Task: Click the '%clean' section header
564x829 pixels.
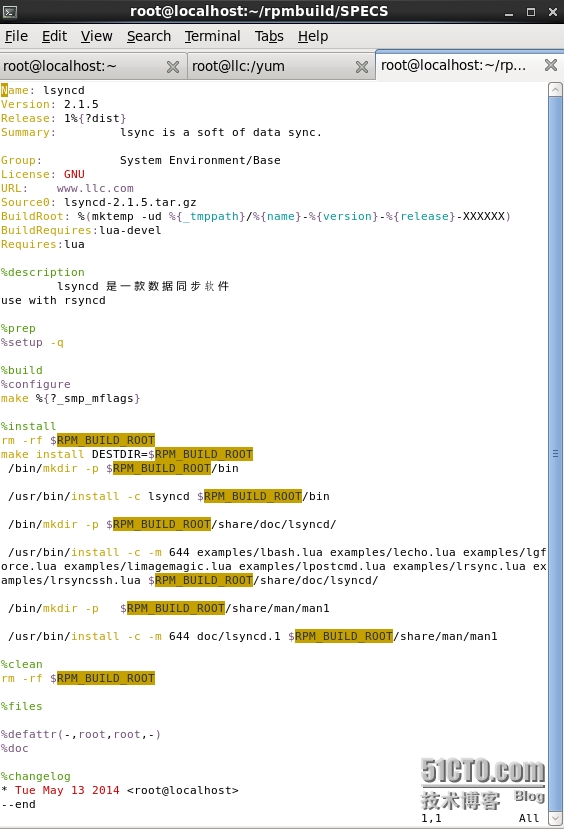Action: tap(22, 664)
